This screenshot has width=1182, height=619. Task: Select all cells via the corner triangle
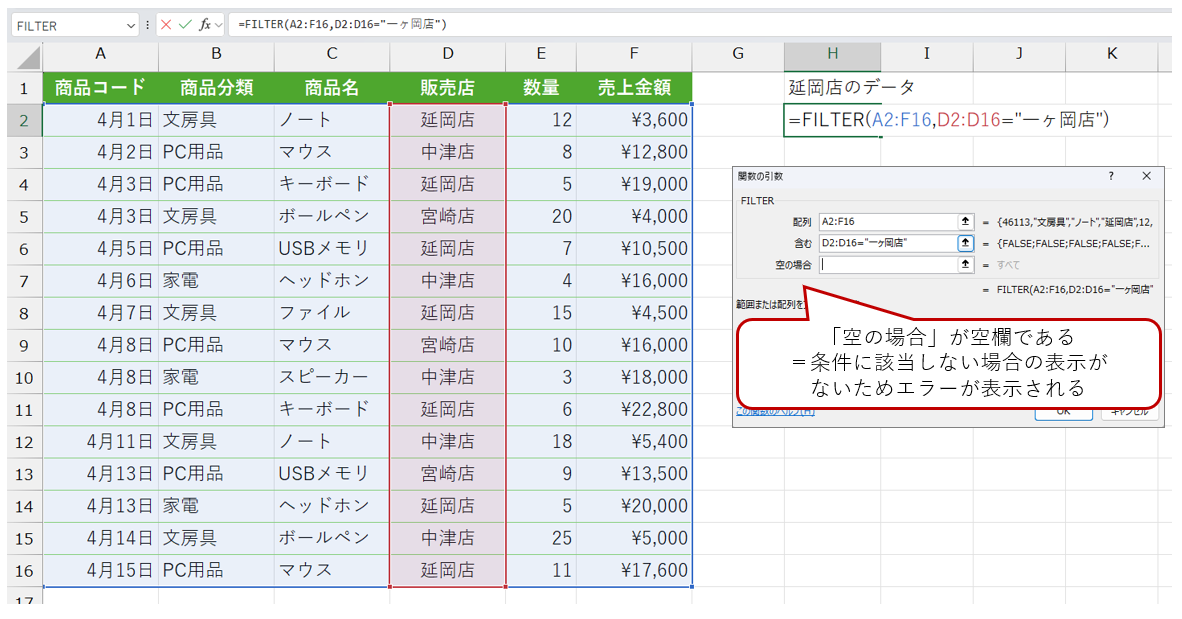(x=26, y=57)
